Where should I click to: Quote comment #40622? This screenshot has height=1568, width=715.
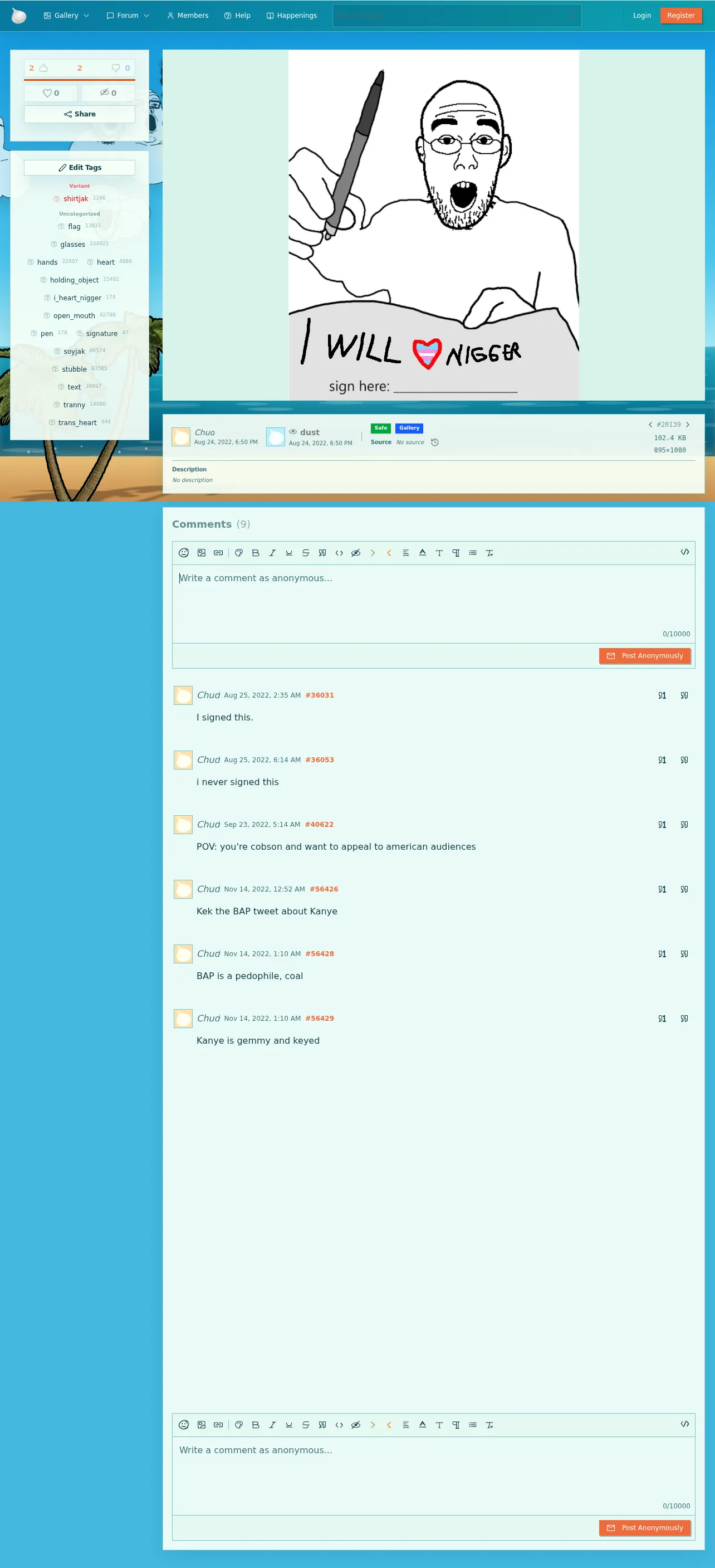point(684,825)
